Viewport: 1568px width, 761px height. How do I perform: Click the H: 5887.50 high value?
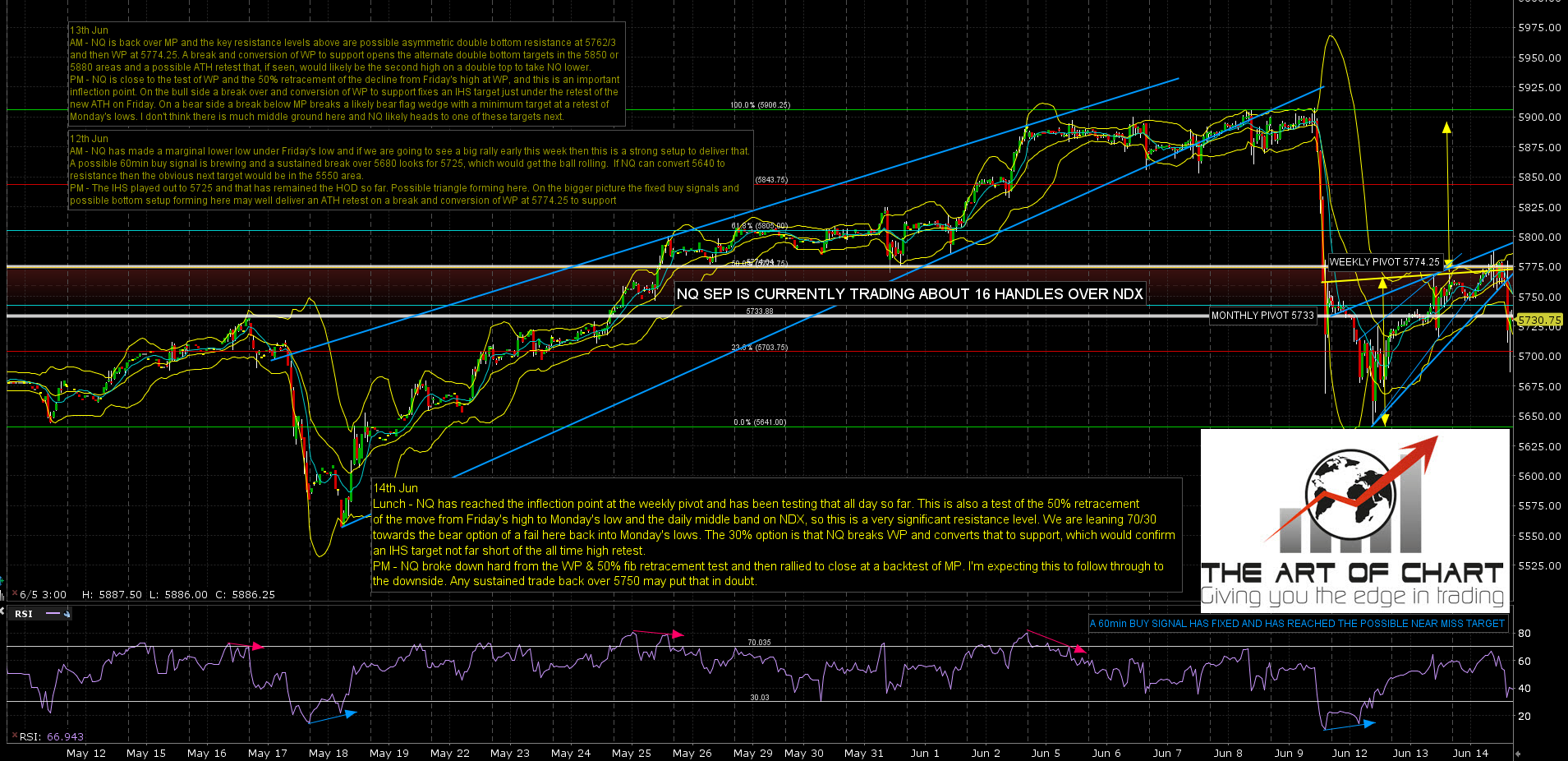(x=113, y=594)
